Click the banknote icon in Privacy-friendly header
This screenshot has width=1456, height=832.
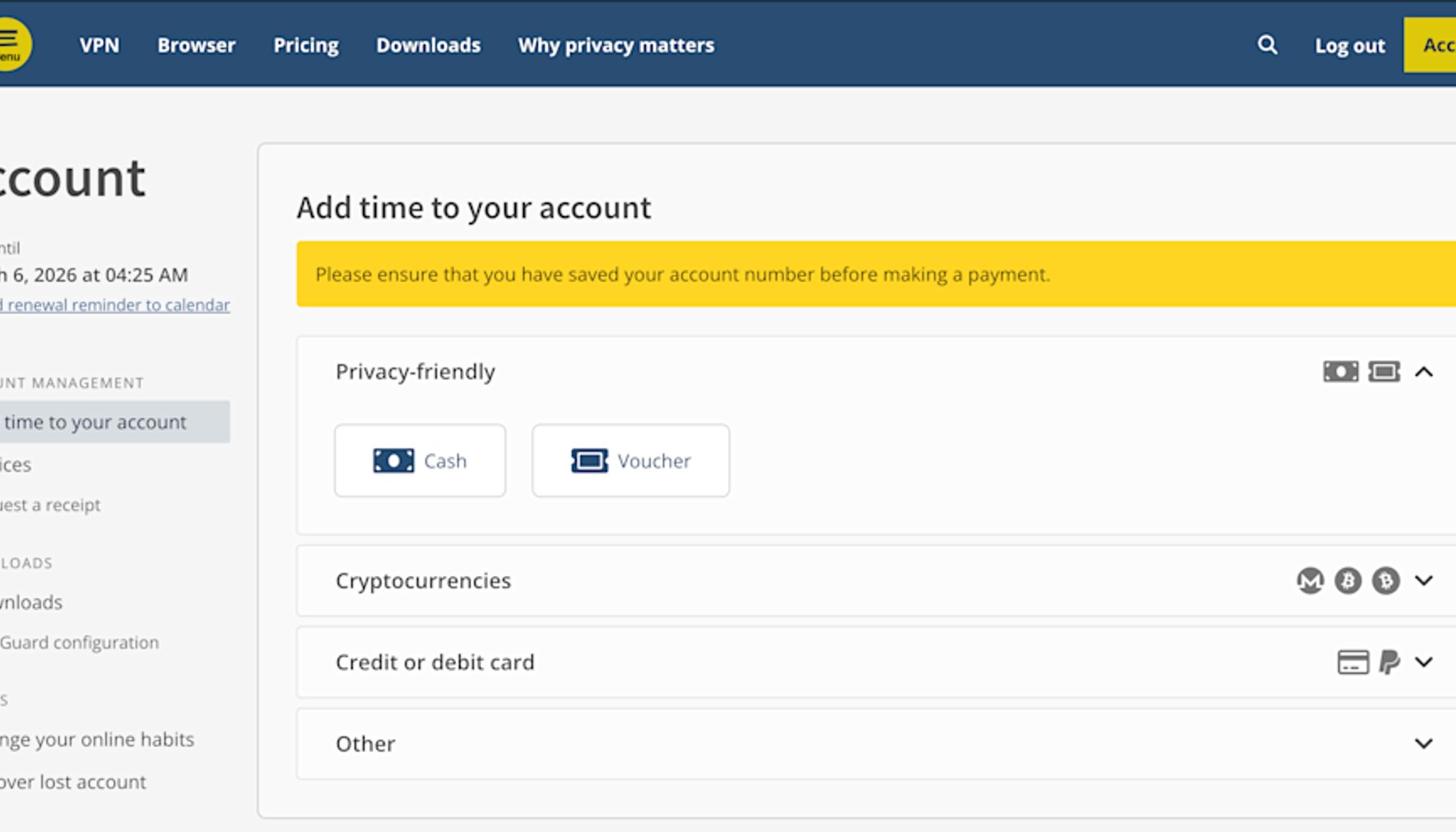point(1339,371)
